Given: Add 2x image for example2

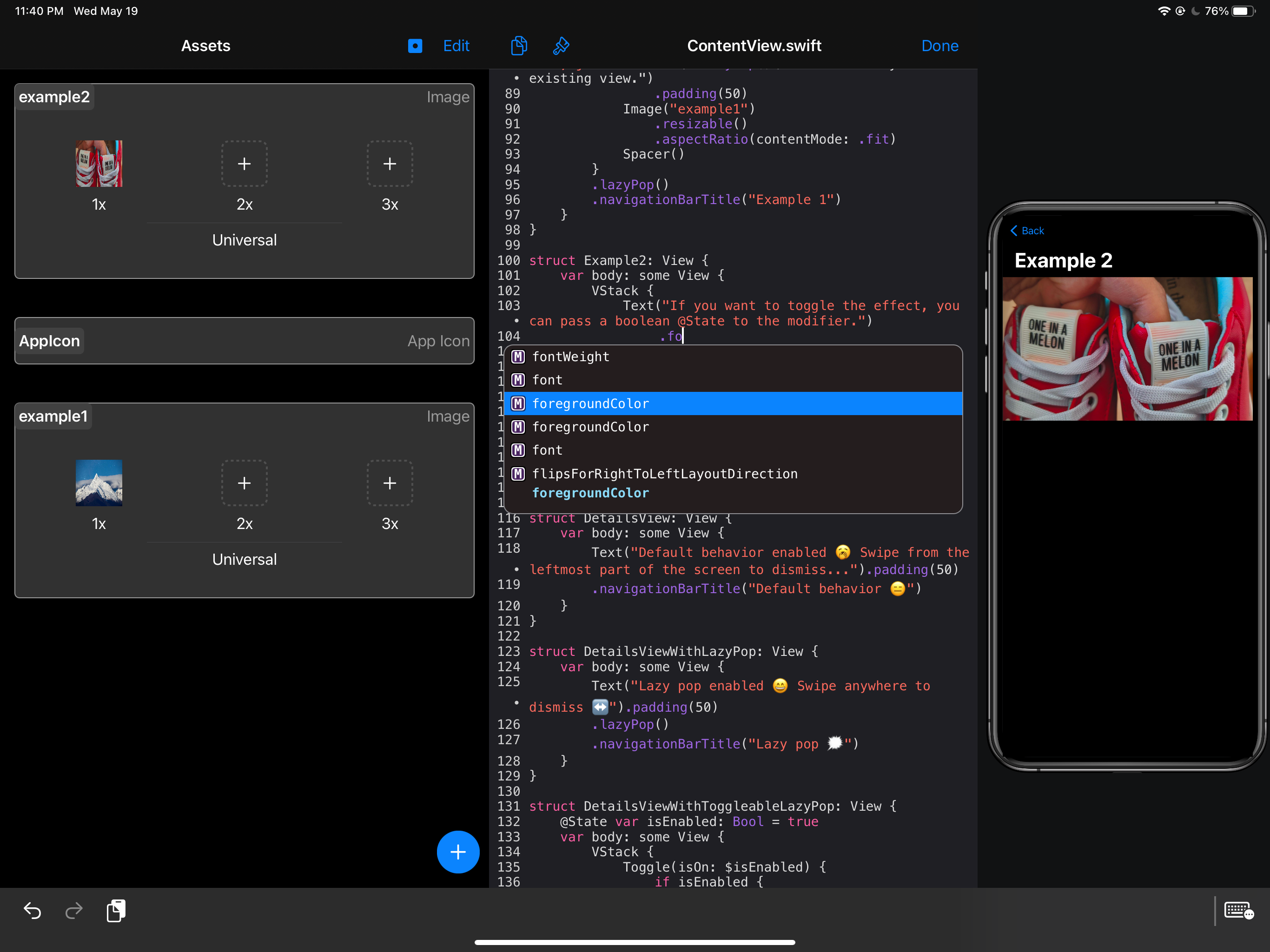Looking at the screenshot, I should click(x=245, y=164).
